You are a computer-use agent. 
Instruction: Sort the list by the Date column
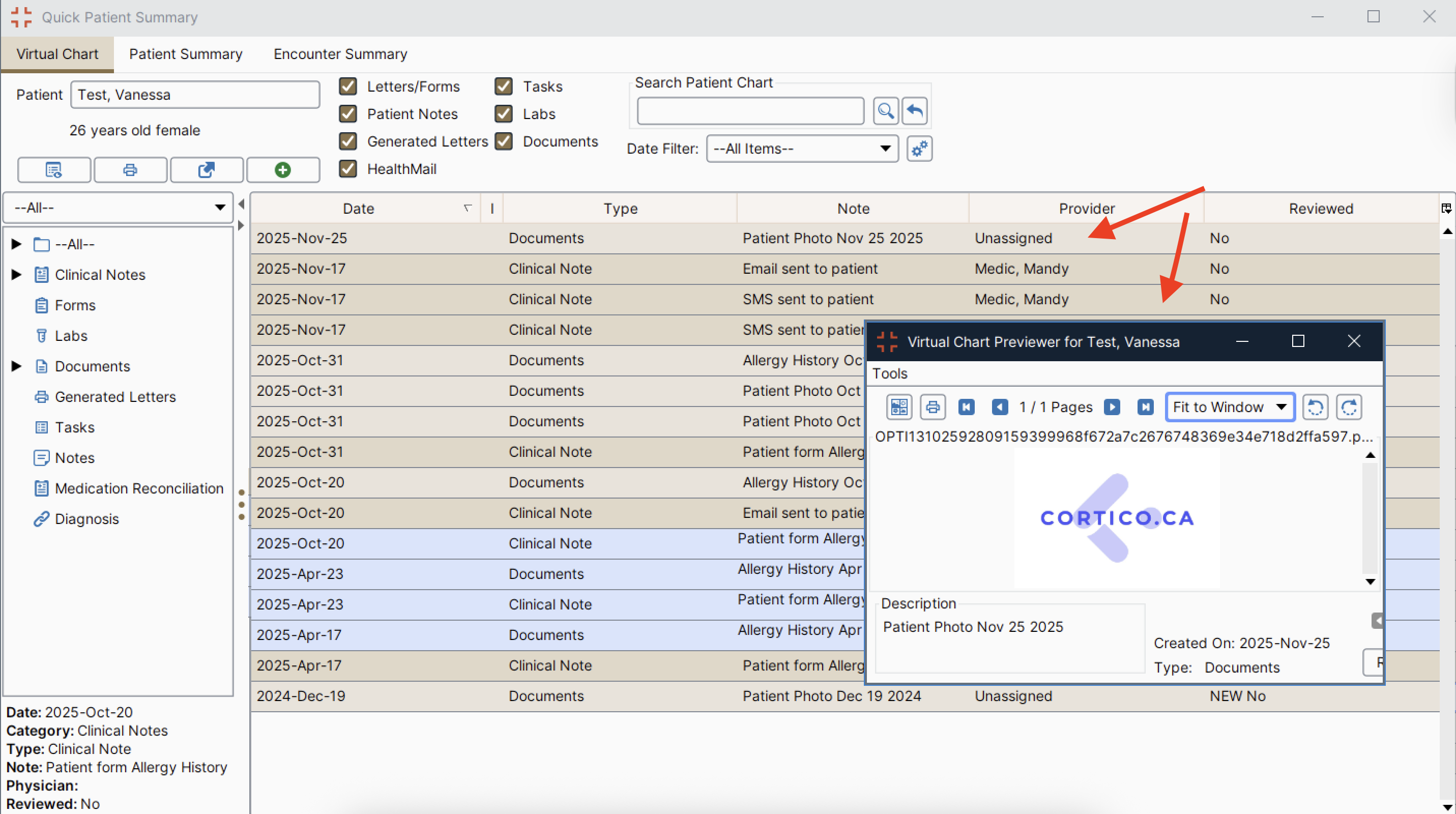click(358, 208)
